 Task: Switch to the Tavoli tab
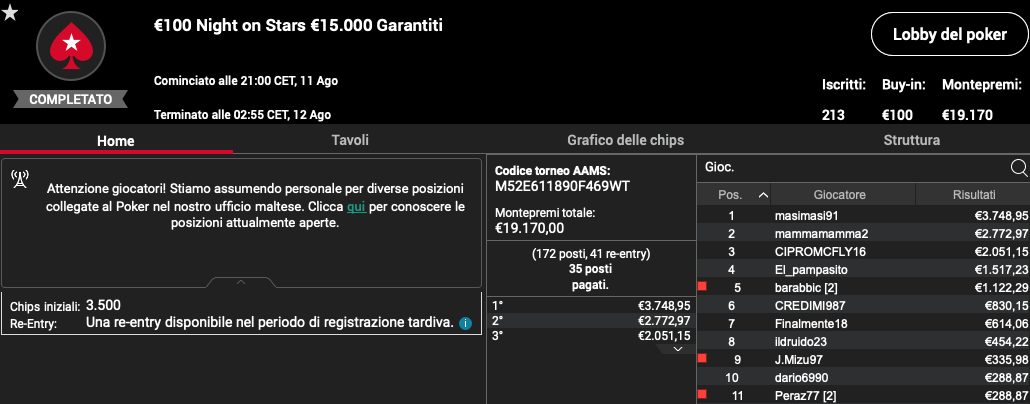tap(350, 141)
